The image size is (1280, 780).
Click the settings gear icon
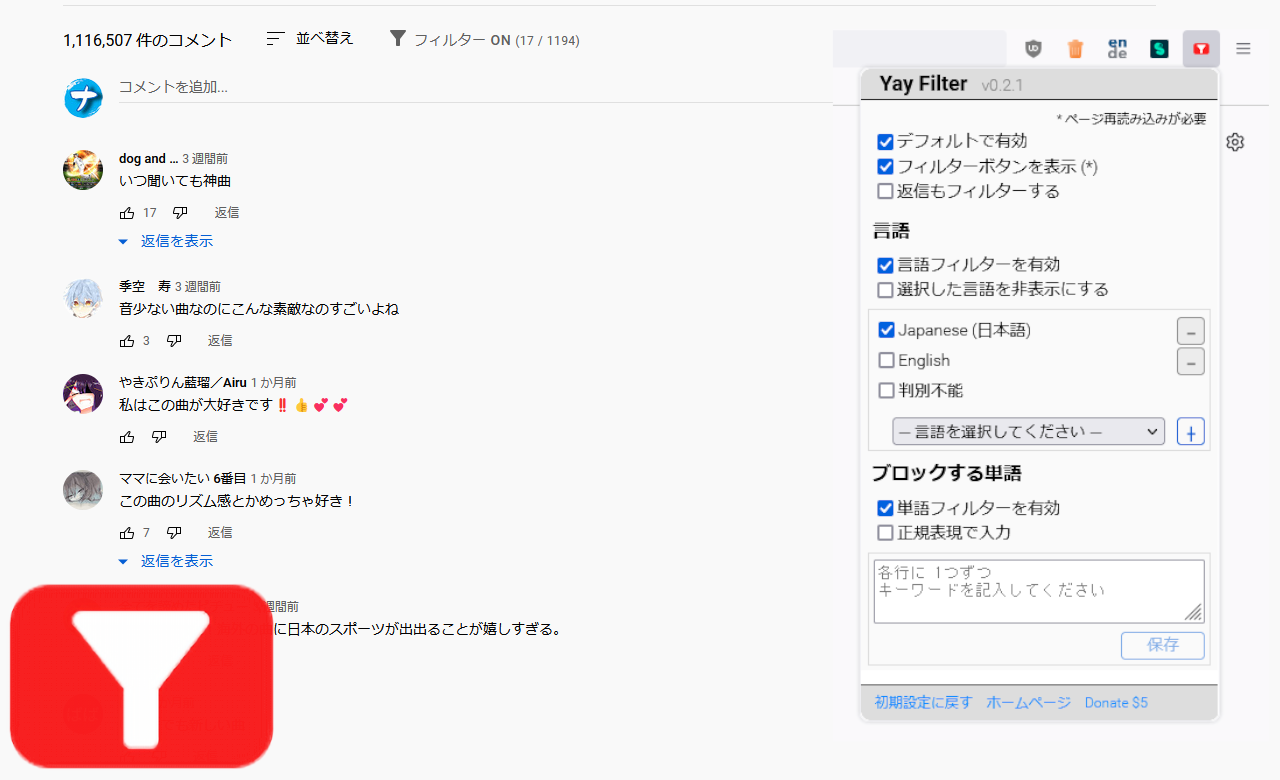click(x=1235, y=142)
